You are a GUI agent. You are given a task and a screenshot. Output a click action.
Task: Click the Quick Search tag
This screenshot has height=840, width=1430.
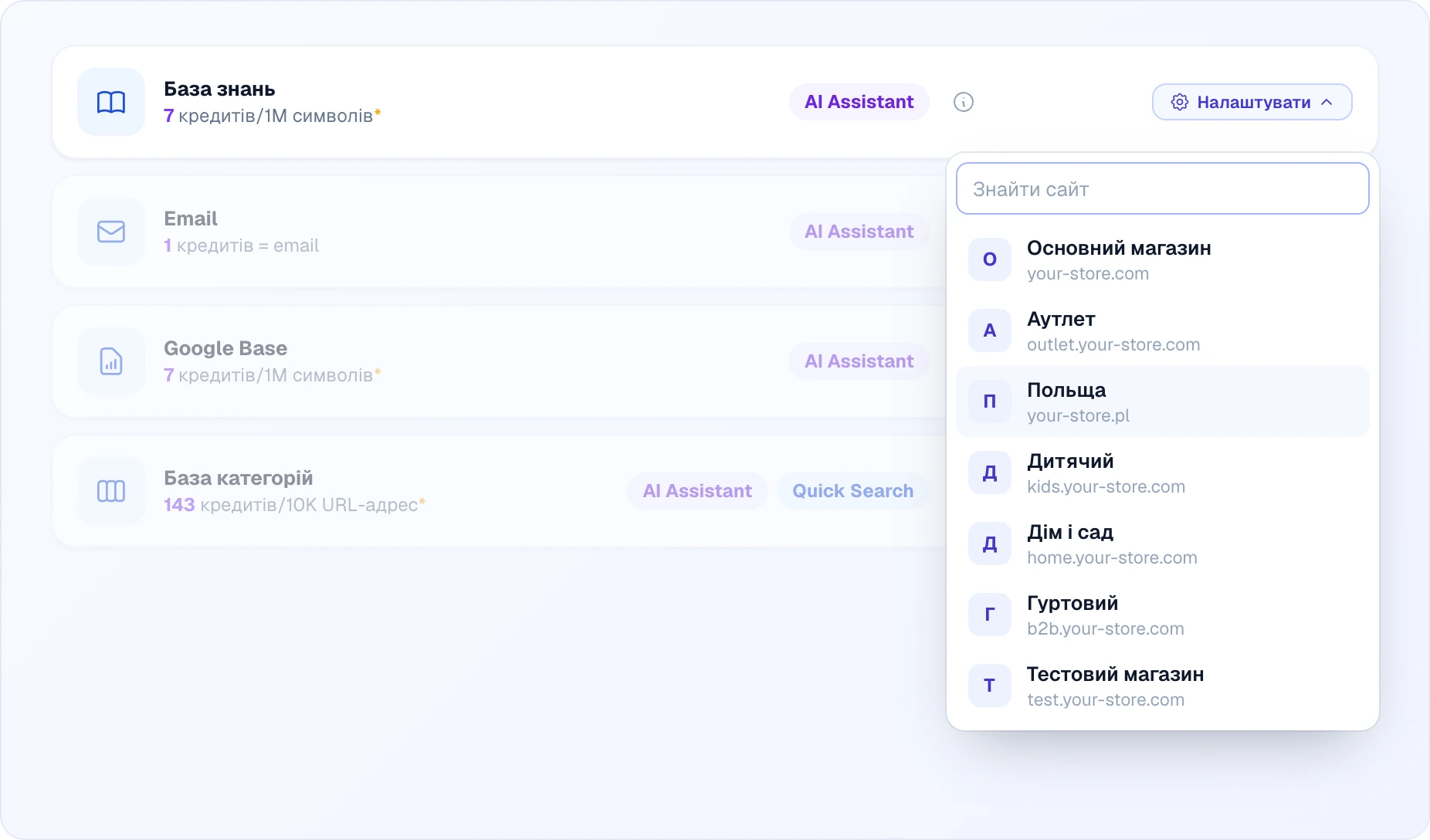click(x=853, y=491)
